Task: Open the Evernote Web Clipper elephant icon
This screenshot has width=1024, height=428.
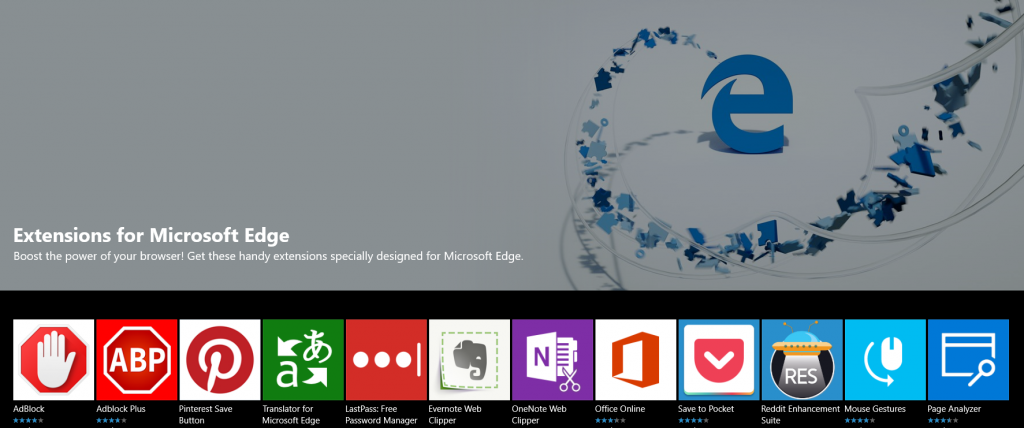Action: coord(470,359)
